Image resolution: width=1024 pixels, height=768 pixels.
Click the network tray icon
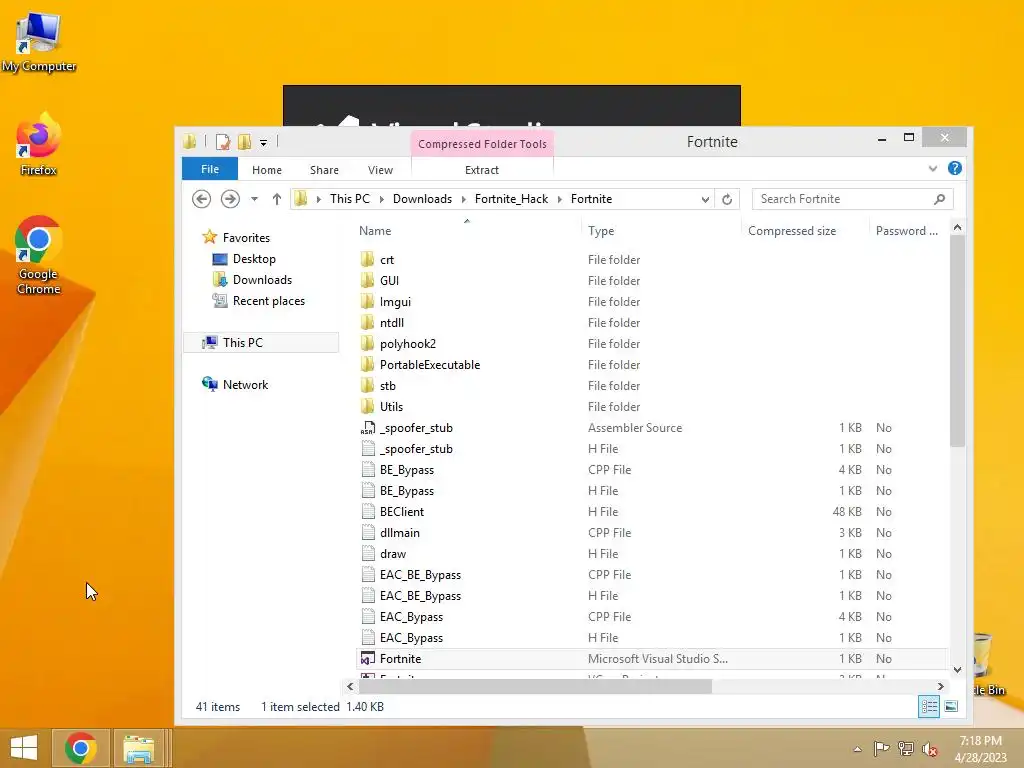tap(906, 748)
